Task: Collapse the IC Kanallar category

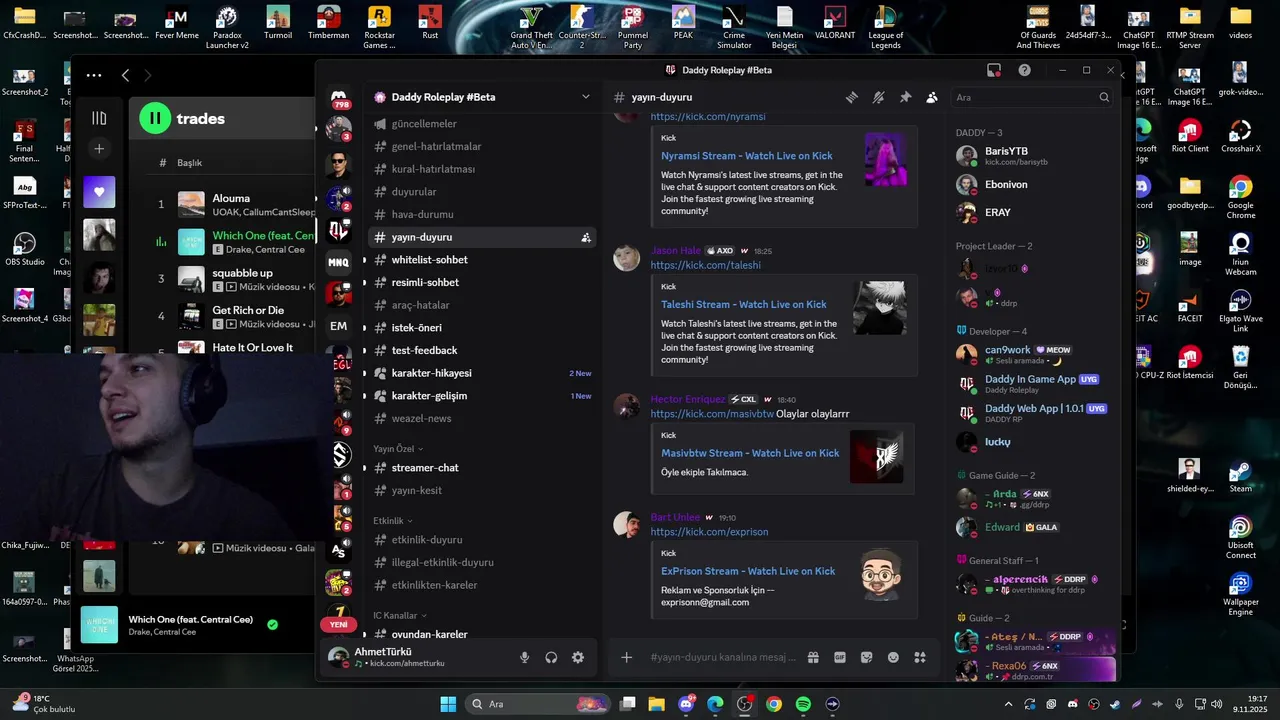Action: [x=400, y=615]
